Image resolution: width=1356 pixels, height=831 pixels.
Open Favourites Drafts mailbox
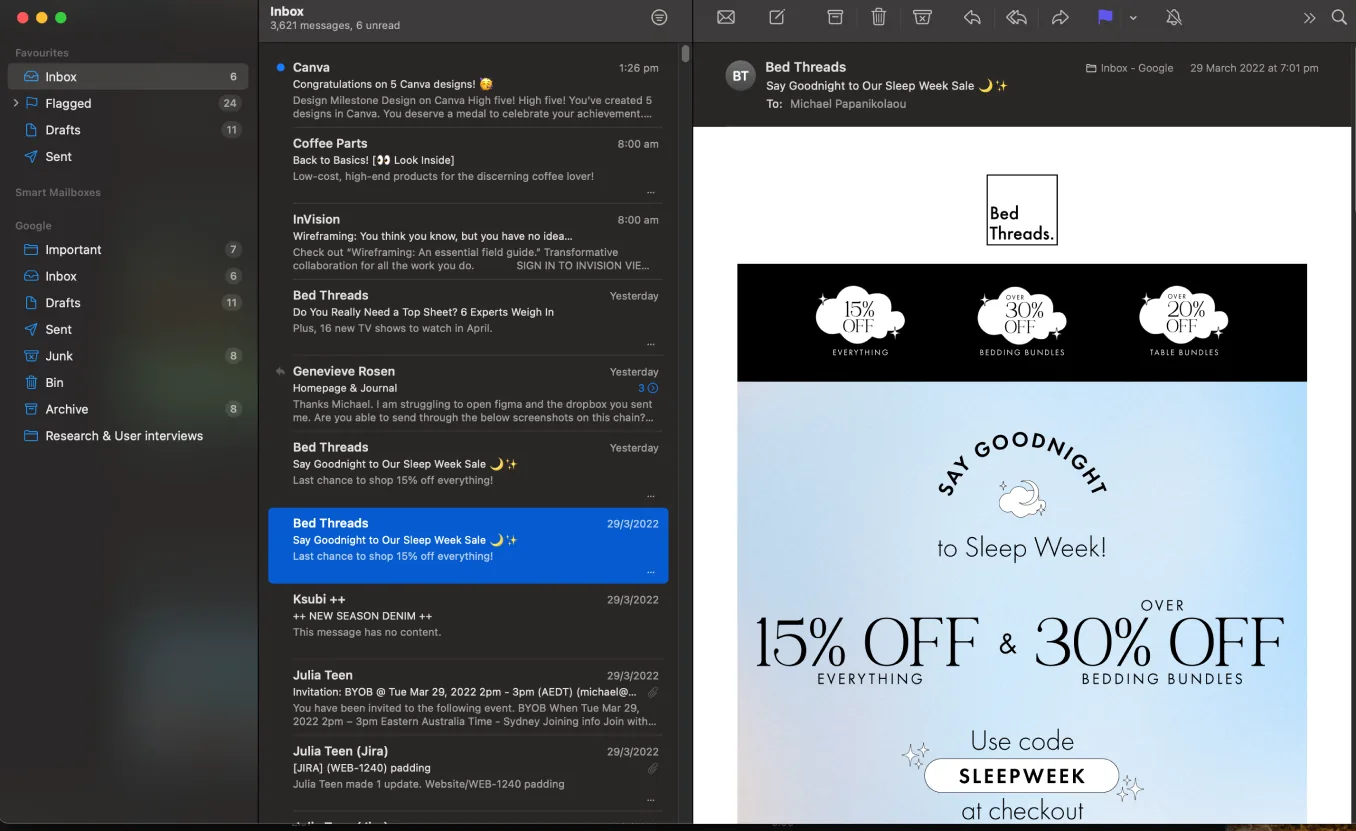[128, 130]
